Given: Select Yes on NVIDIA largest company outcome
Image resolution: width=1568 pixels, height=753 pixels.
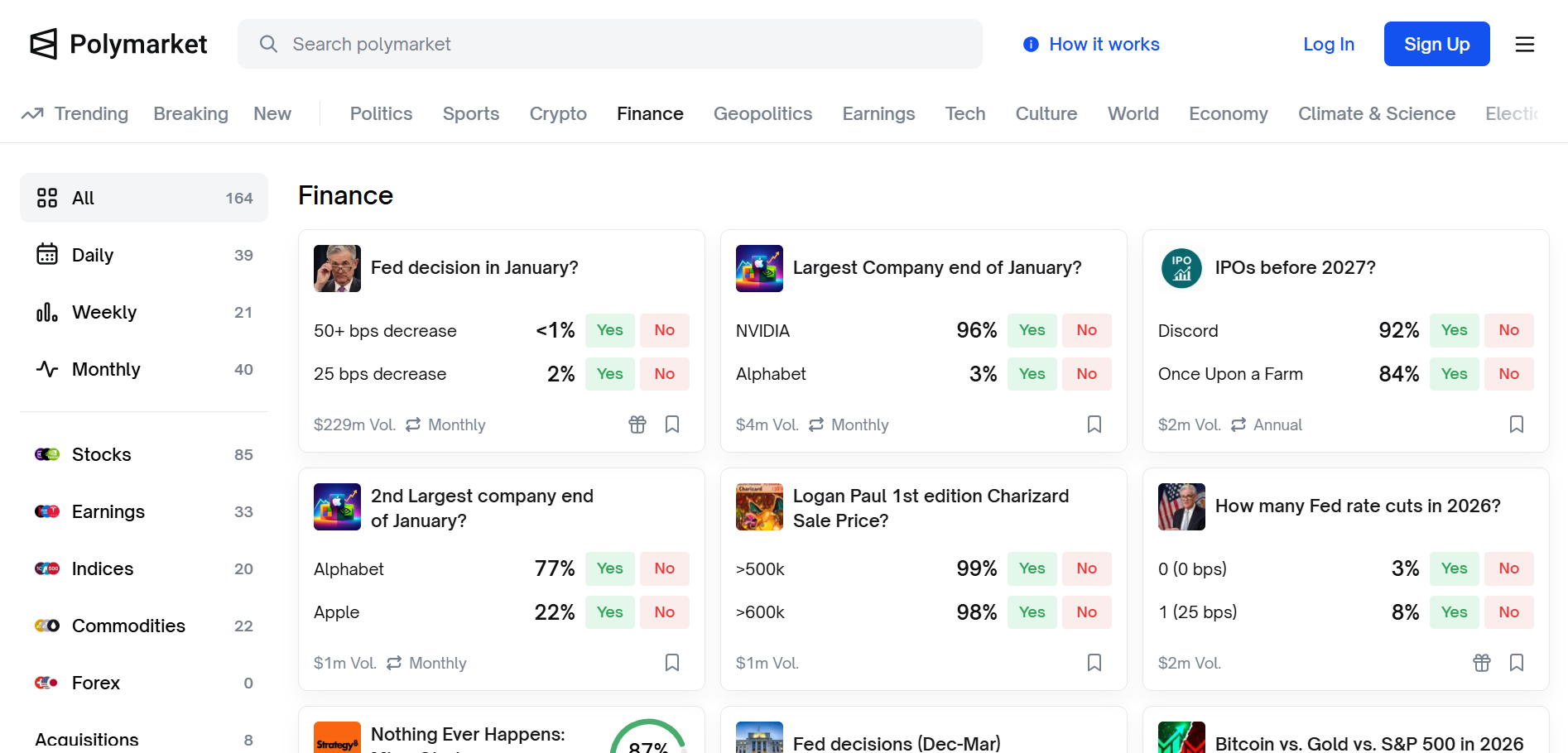Looking at the screenshot, I should tap(1032, 330).
